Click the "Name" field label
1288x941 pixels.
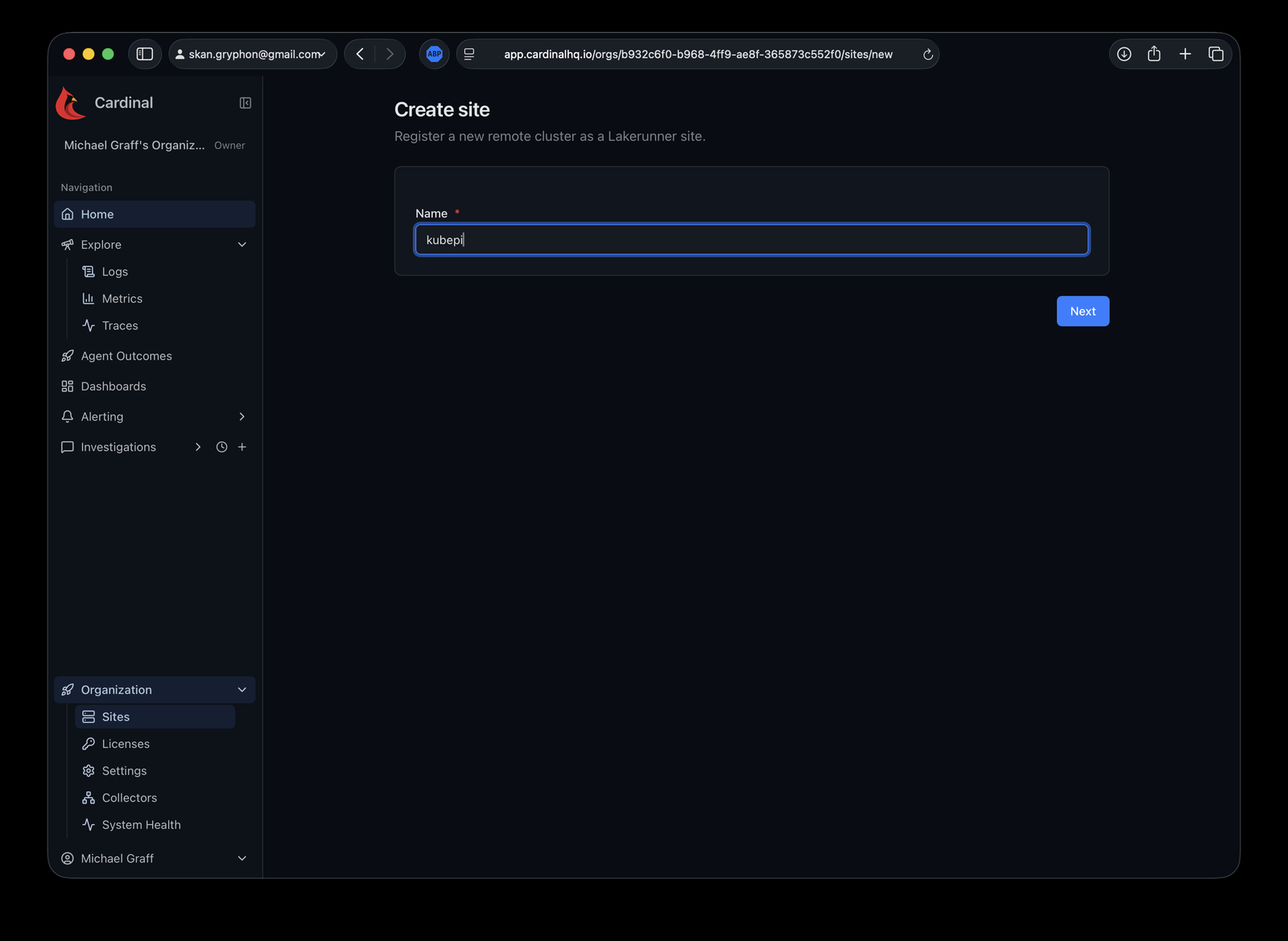[431, 213]
